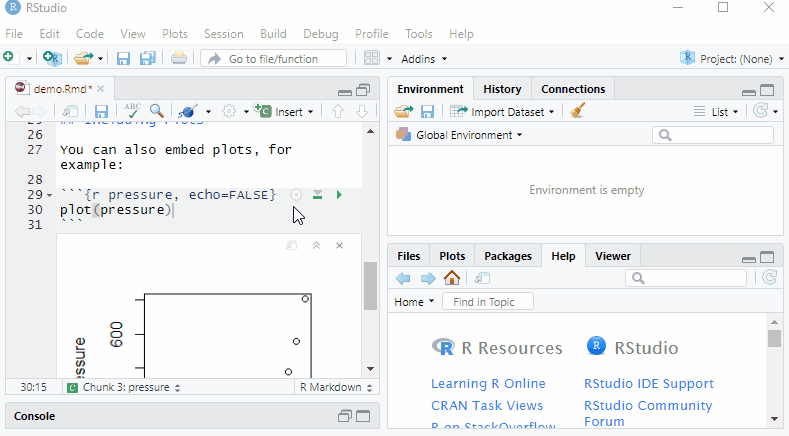
Task: Open Project (None) menu
Action: pos(732,58)
